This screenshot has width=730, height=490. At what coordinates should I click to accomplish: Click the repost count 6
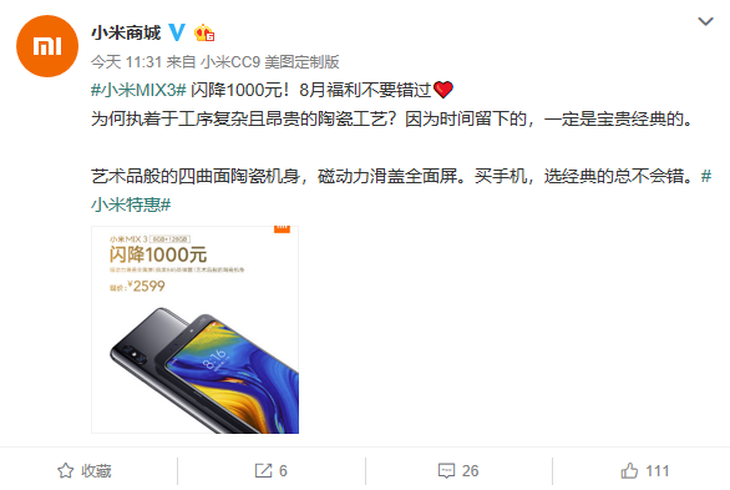point(283,471)
